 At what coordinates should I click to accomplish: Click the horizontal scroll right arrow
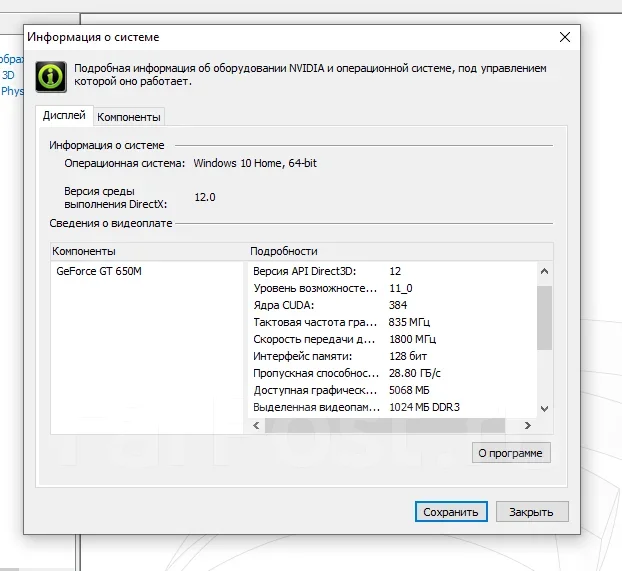pos(528,425)
